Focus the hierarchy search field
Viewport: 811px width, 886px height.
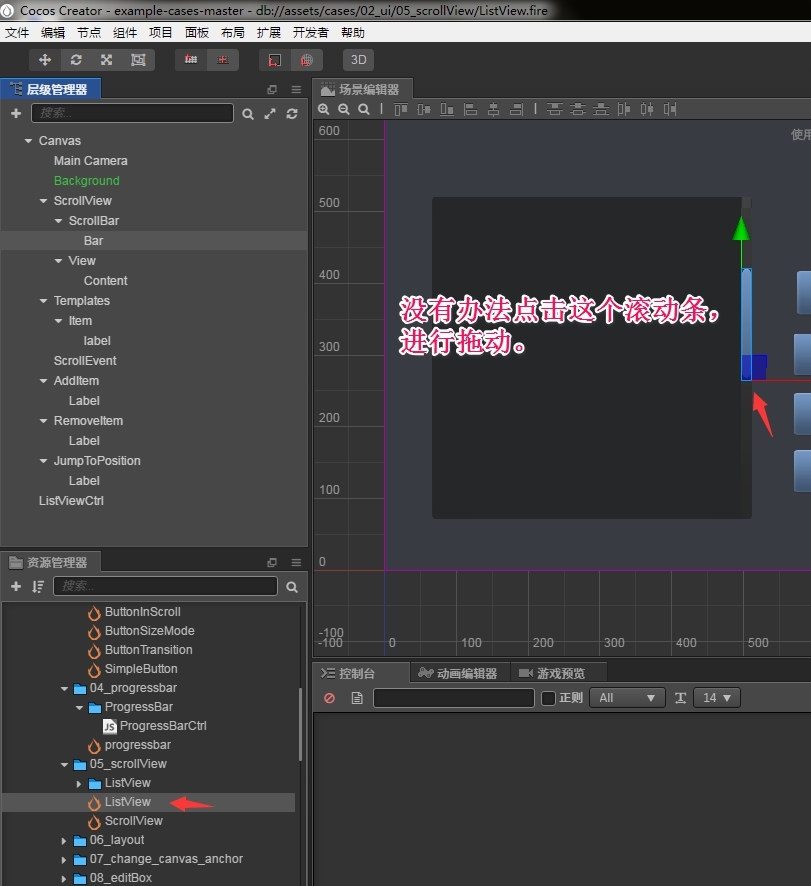[x=132, y=113]
